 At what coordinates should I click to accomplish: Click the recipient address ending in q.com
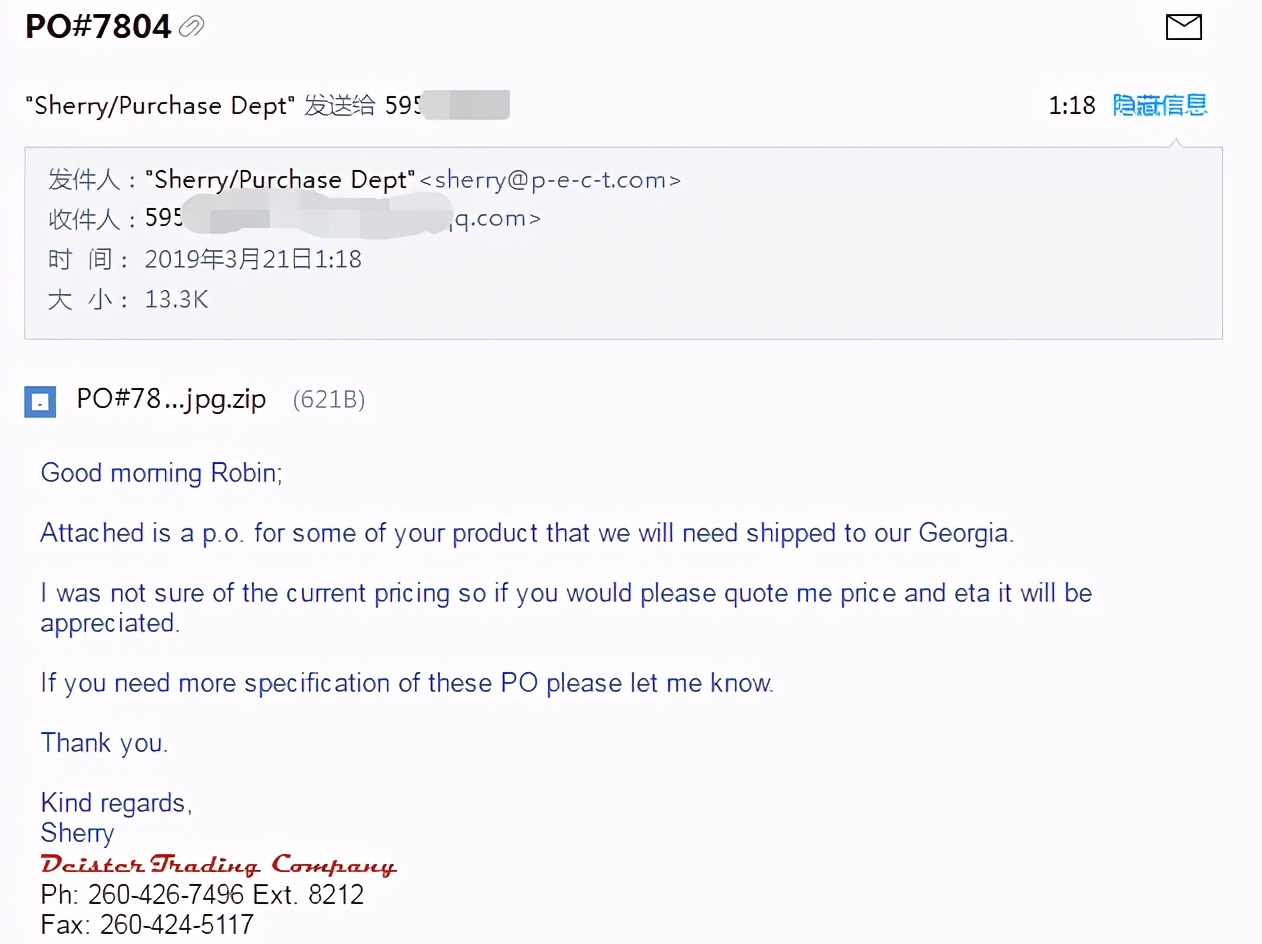coord(343,218)
